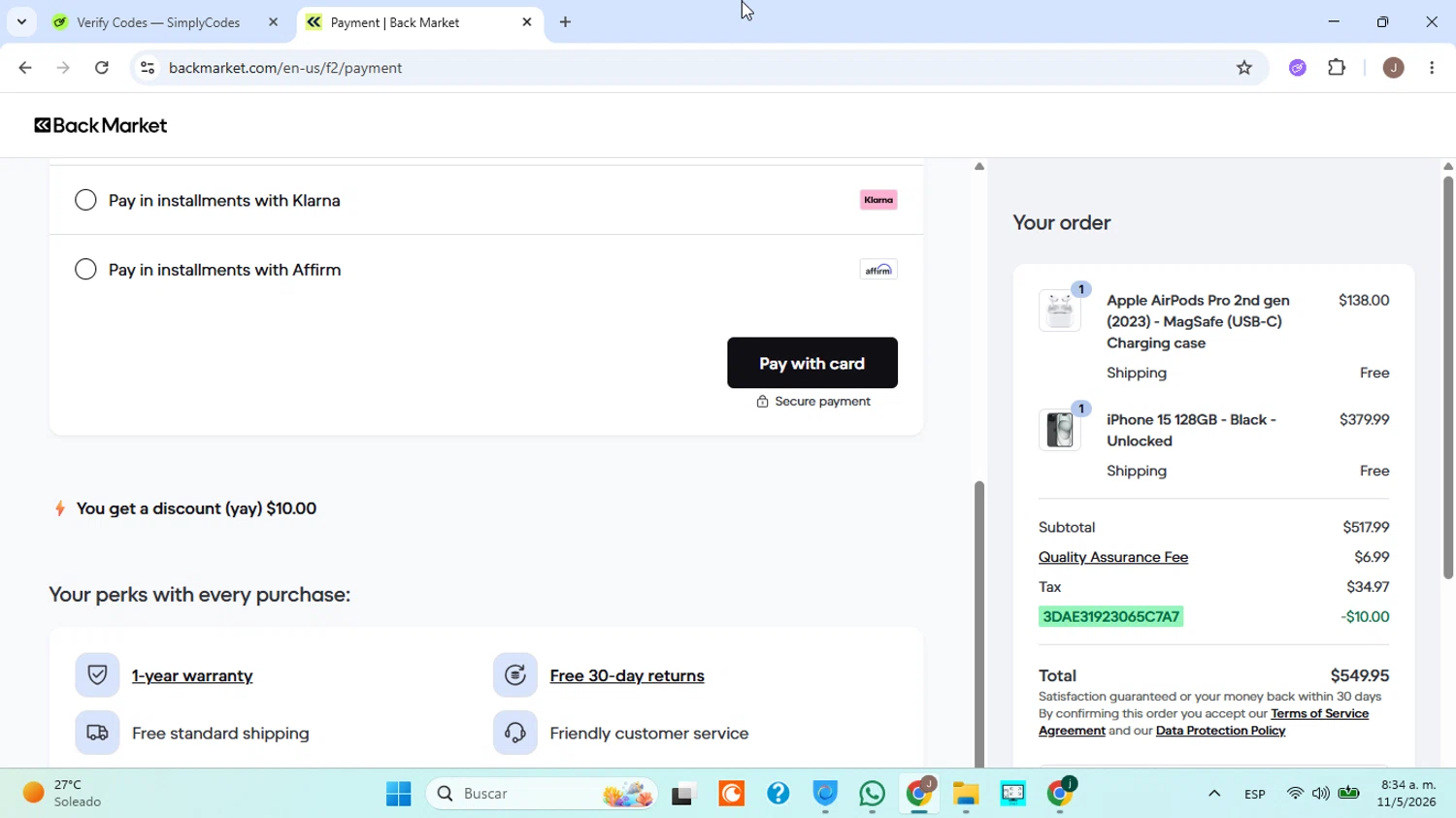Click the Klarna logo badge
The width and height of the screenshot is (1456, 818).
878,200
